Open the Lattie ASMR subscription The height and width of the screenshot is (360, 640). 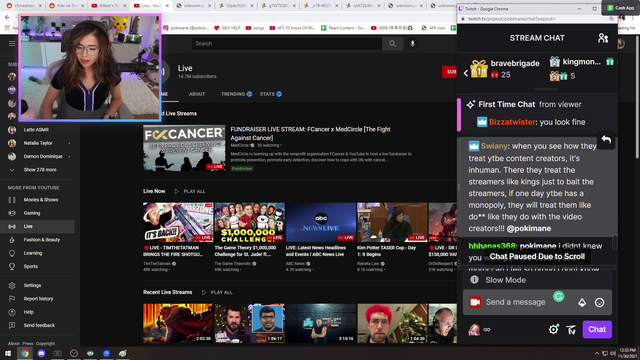[38, 130]
